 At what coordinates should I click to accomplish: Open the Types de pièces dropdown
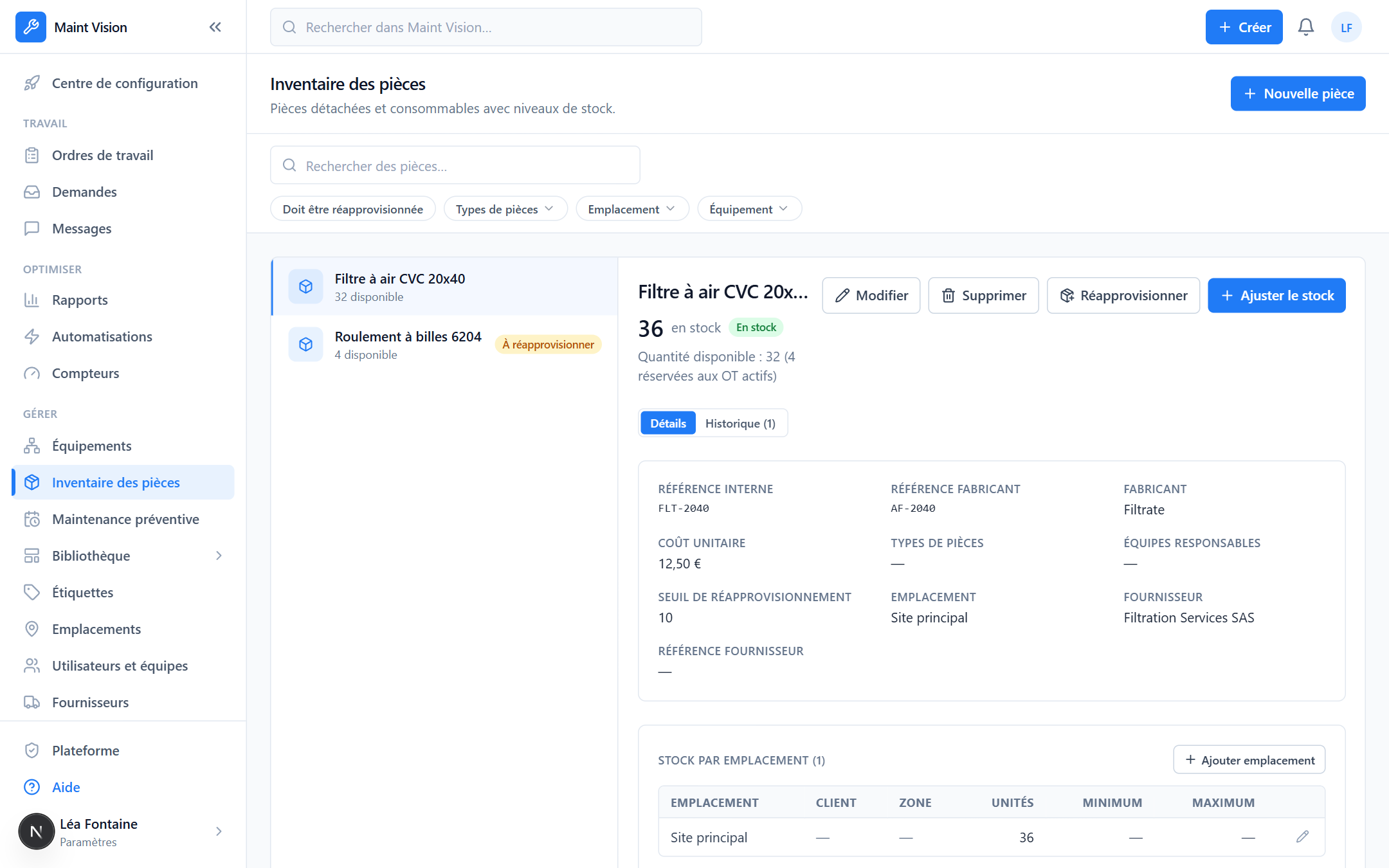pos(505,209)
